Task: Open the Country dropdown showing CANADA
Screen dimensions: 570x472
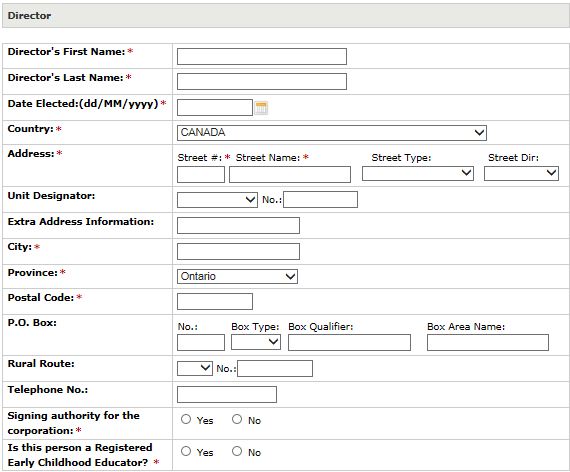Action: point(332,133)
